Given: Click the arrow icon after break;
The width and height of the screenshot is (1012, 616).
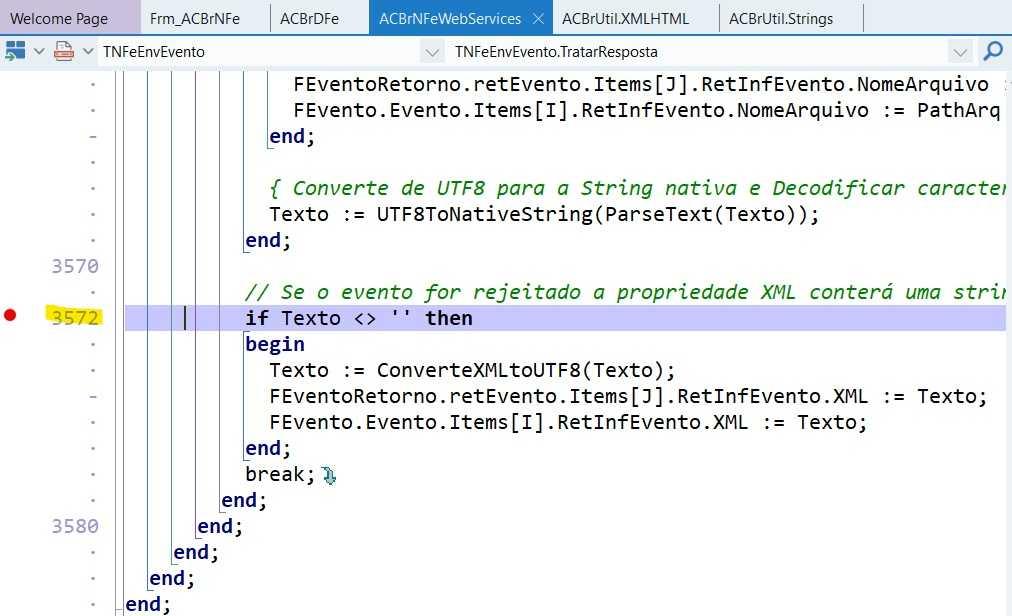Looking at the screenshot, I should pyautogui.click(x=329, y=476).
